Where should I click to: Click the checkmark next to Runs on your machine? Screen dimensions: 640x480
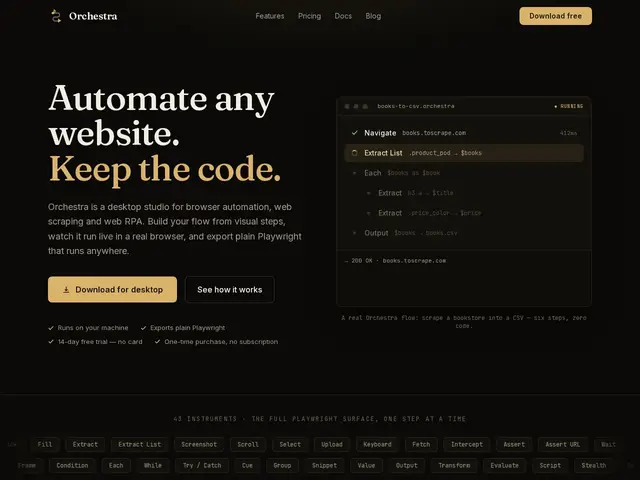51,328
